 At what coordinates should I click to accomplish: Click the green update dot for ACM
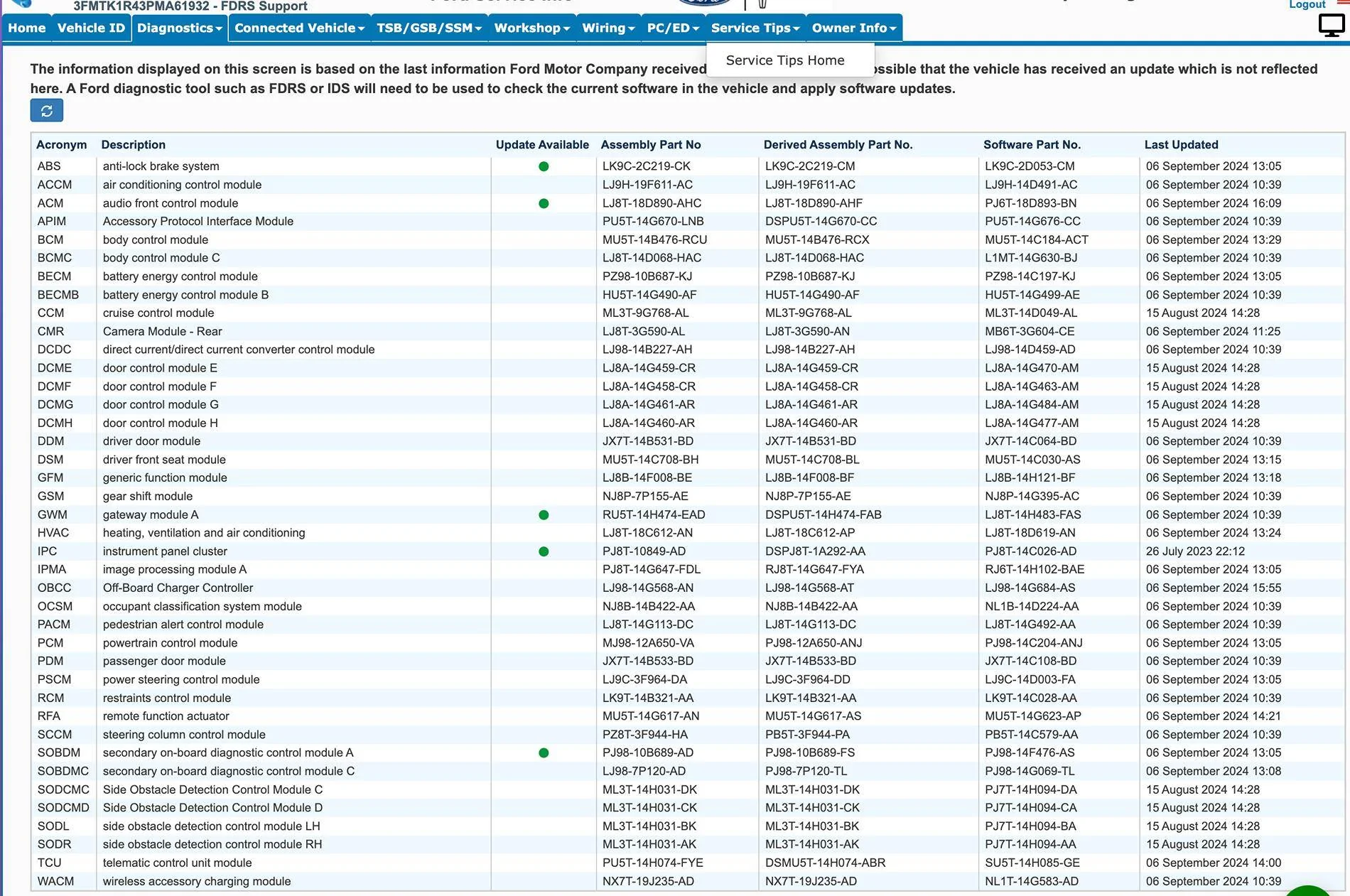(x=544, y=203)
